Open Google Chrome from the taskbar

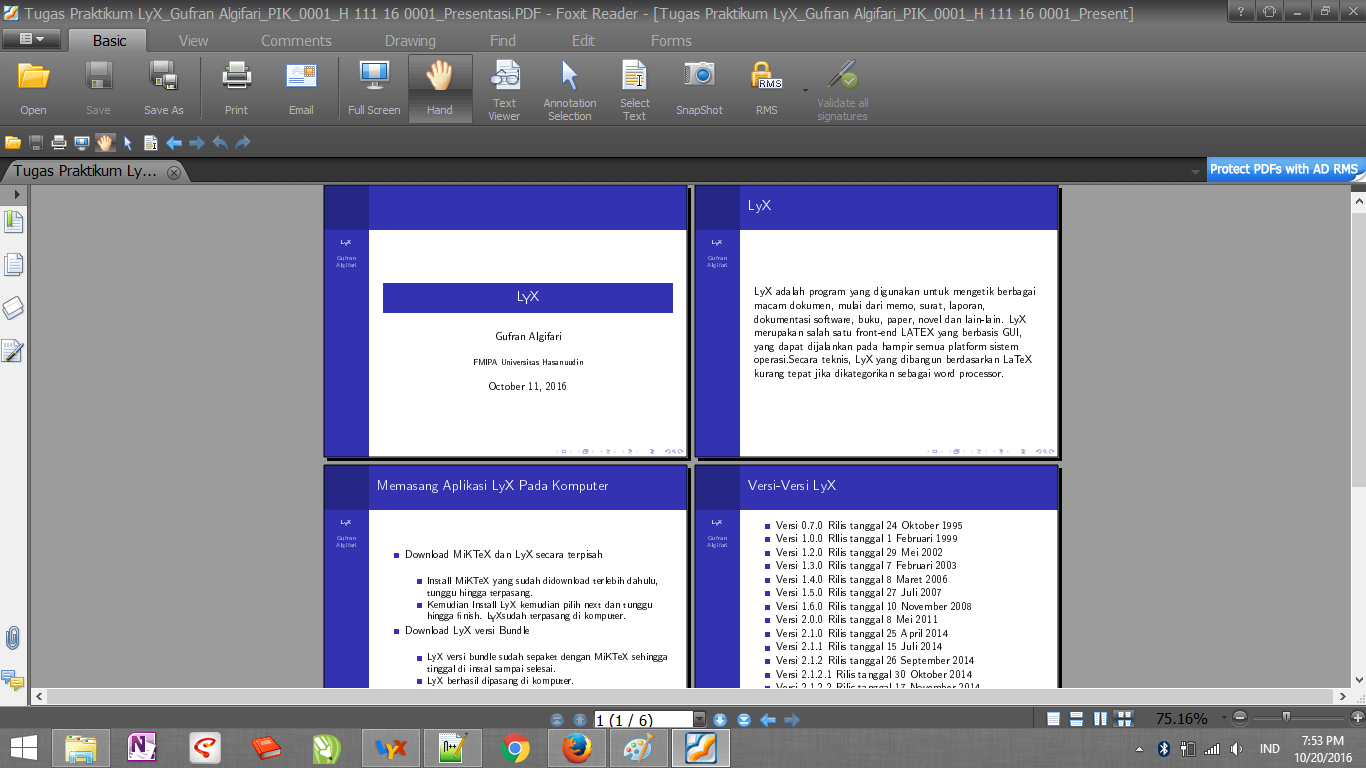point(515,748)
